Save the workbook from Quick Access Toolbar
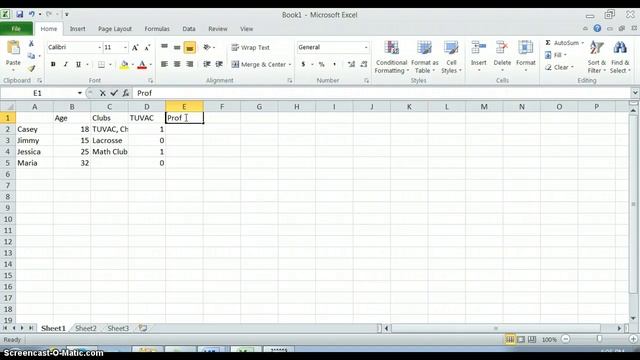Viewport: 640px width, 360px height. click(x=20, y=14)
